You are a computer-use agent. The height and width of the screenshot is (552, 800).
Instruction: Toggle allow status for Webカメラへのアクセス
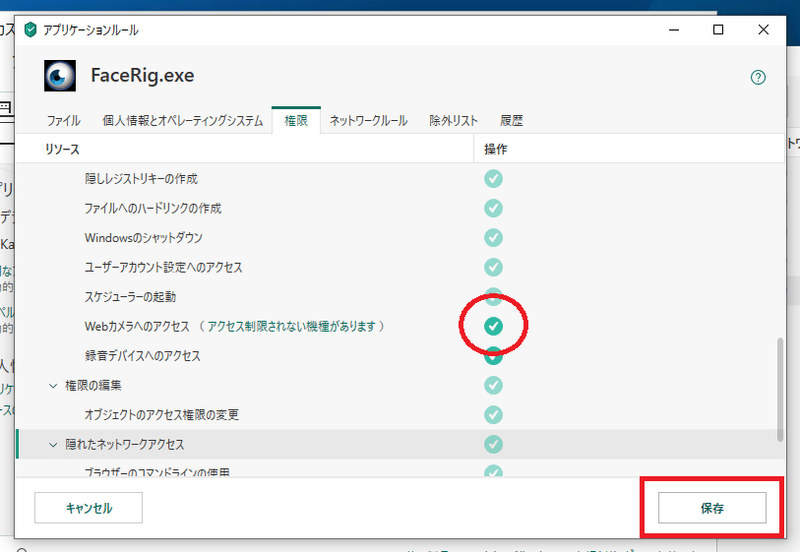493,326
